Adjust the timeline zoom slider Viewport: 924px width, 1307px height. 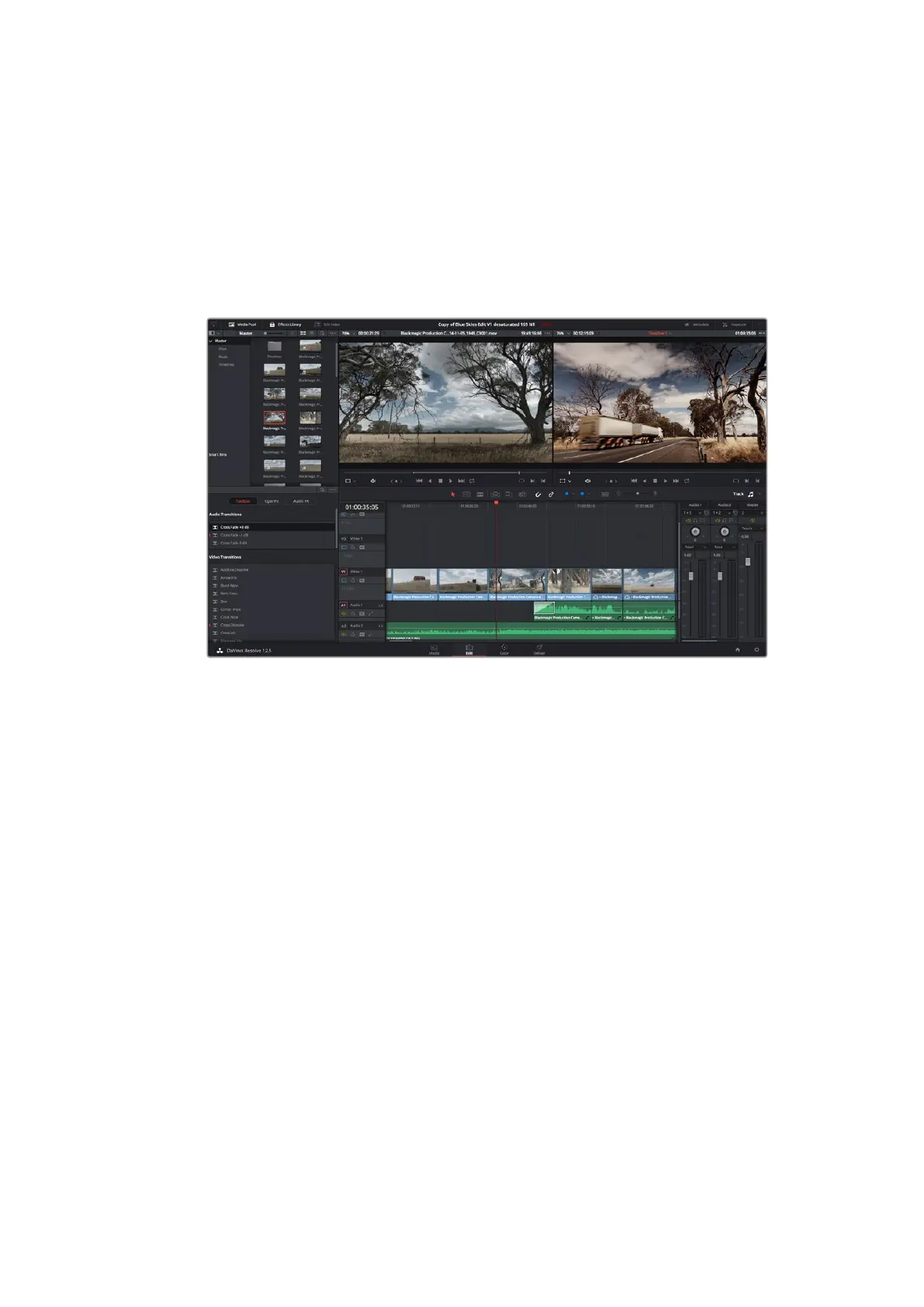(x=637, y=494)
